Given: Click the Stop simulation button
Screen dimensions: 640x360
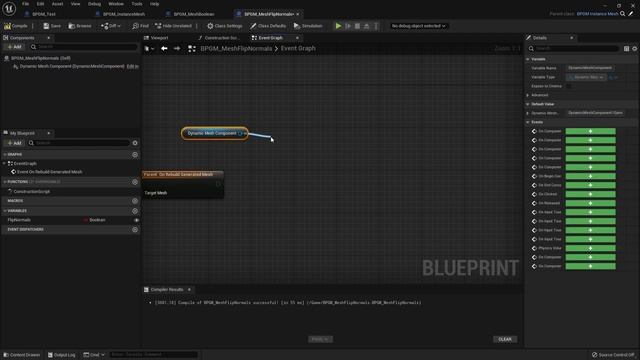Looking at the screenshot, I should (x=357, y=26).
